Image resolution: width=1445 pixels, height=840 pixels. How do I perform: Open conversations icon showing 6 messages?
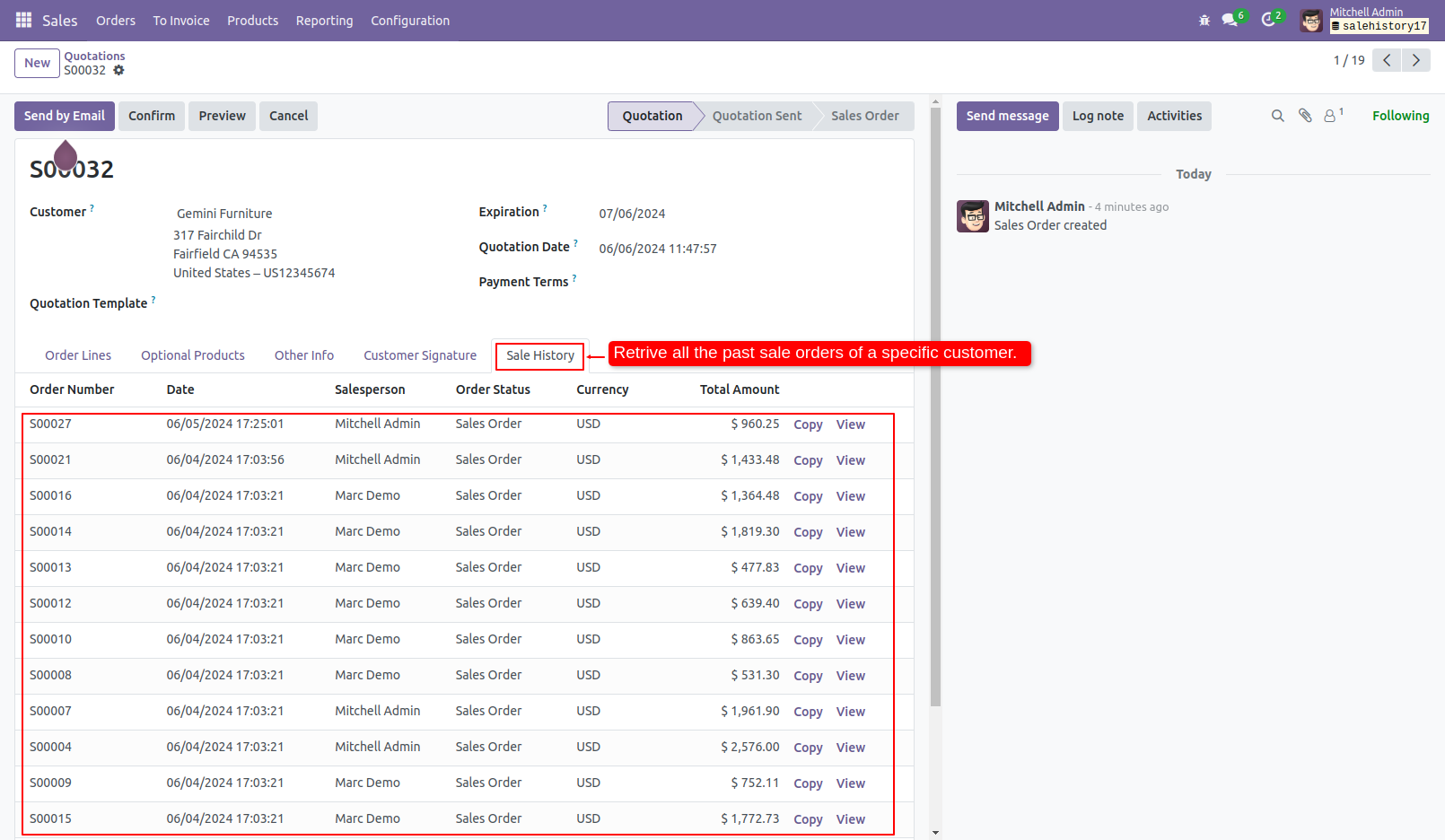1228,20
